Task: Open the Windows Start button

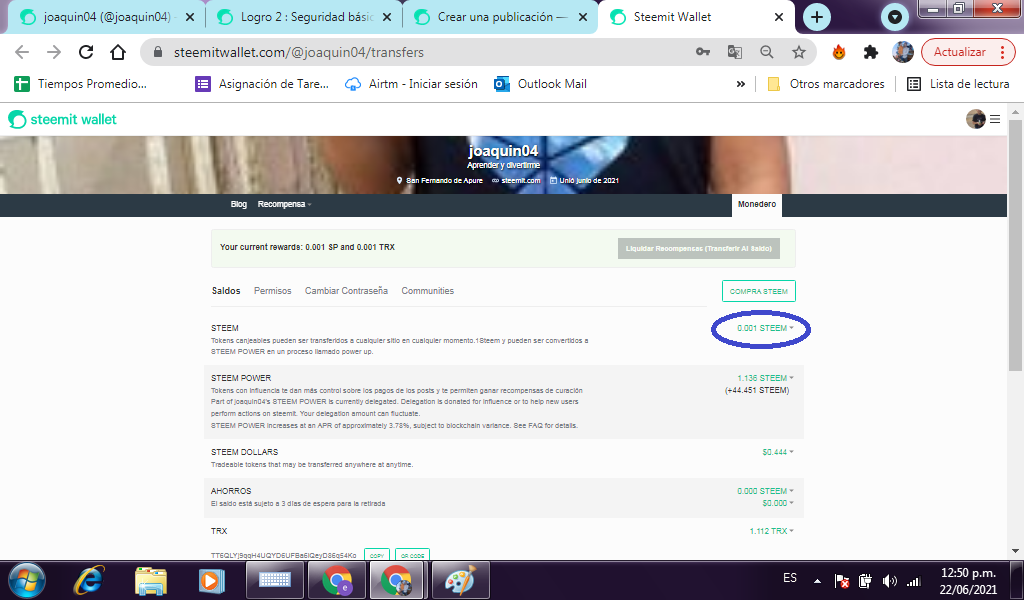Action: tap(27, 580)
